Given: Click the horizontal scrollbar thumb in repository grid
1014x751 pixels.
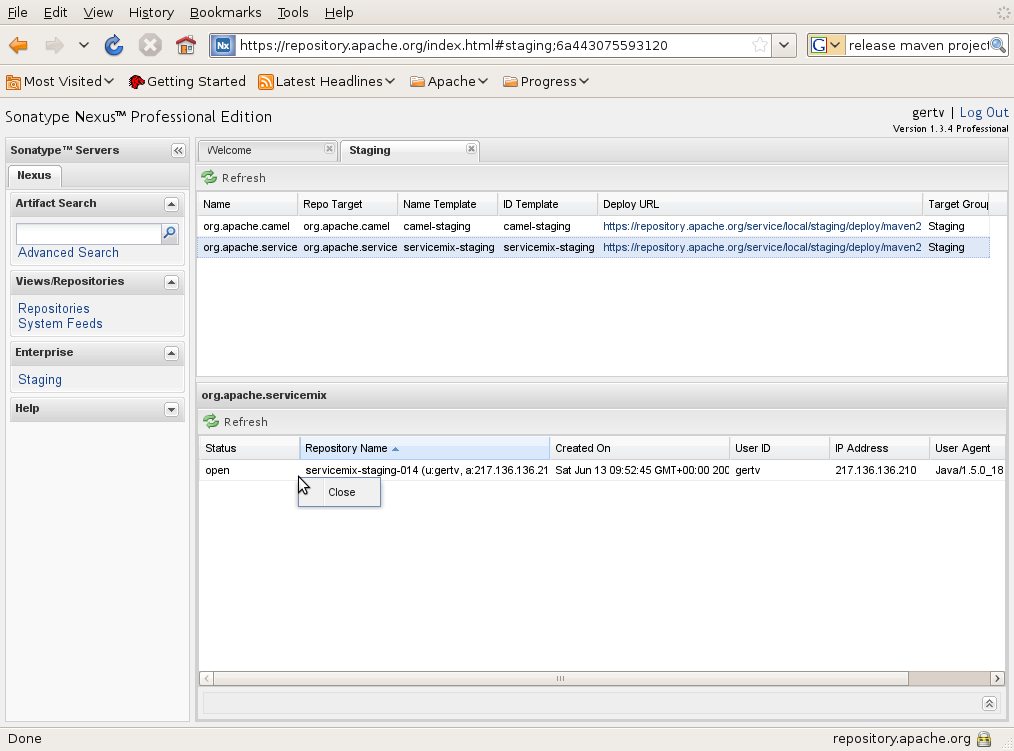Looking at the screenshot, I should pyautogui.click(x=561, y=678).
